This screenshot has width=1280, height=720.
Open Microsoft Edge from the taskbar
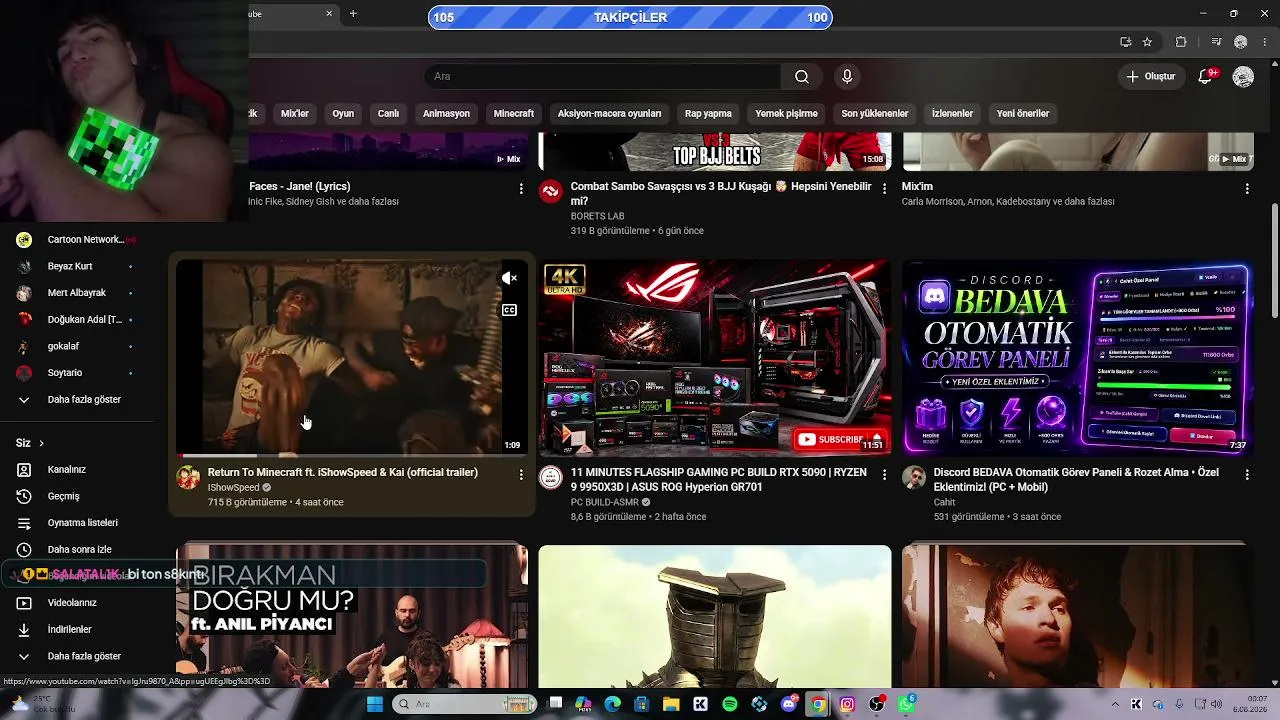pos(613,704)
